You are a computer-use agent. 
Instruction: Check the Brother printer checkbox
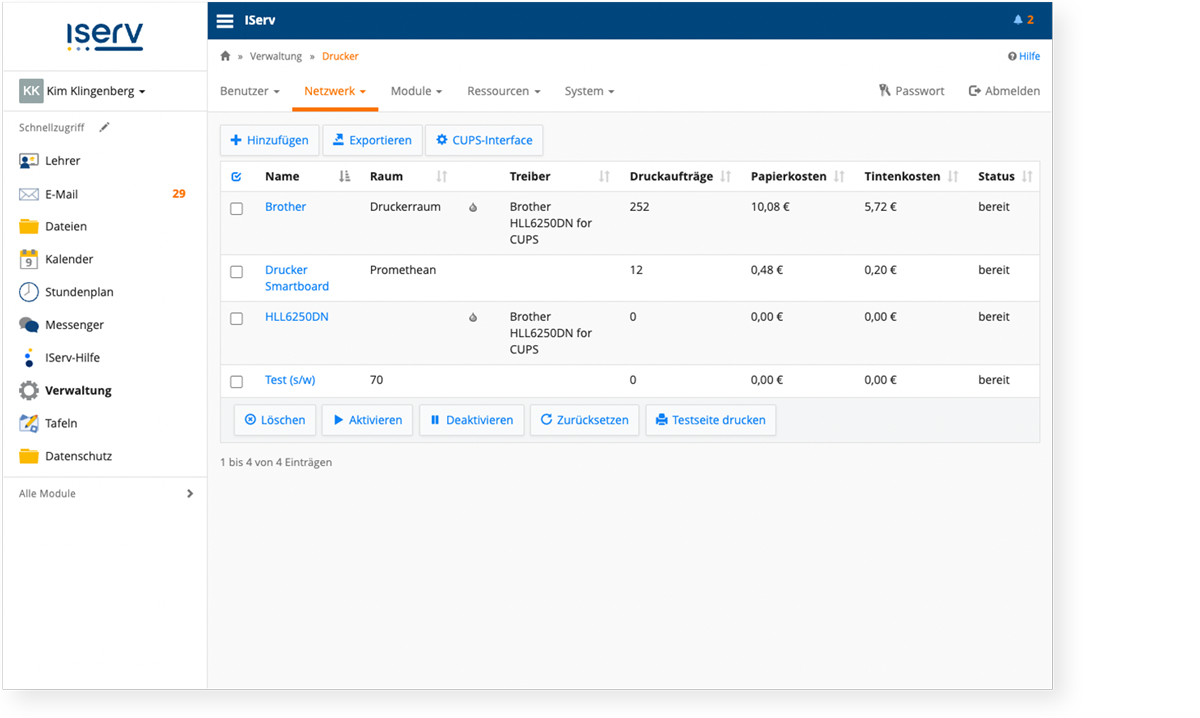pos(236,208)
